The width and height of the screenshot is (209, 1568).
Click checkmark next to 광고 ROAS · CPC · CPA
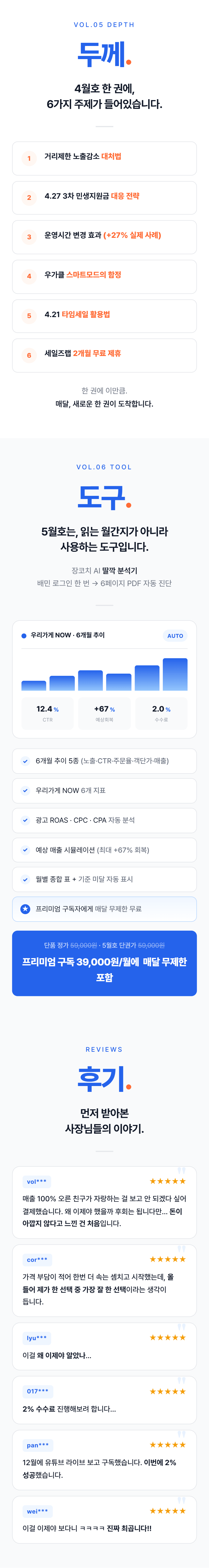click(25, 820)
